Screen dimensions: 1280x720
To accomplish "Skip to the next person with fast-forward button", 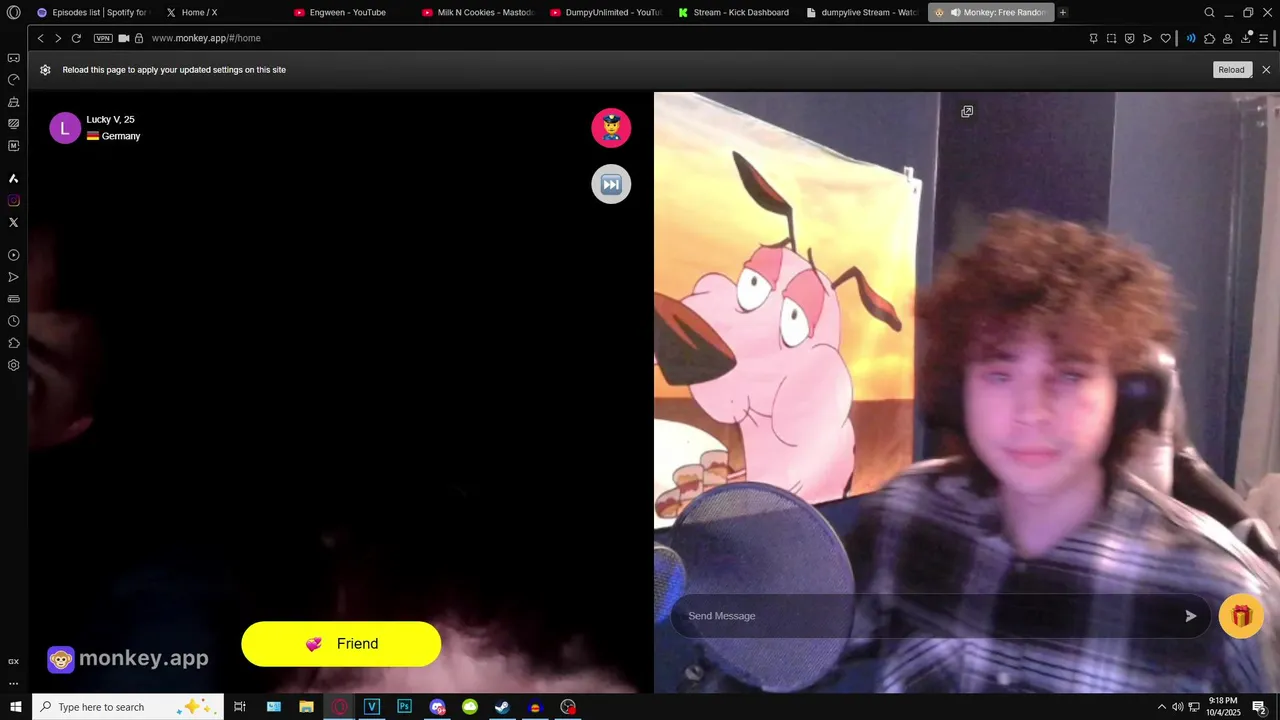I will pyautogui.click(x=611, y=184).
